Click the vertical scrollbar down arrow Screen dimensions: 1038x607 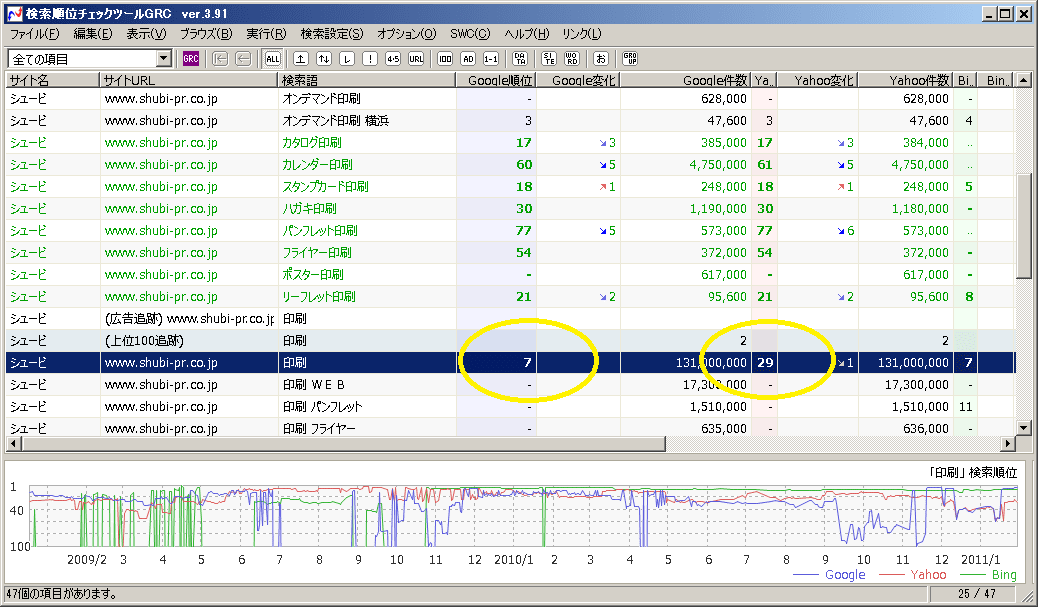1023,428
